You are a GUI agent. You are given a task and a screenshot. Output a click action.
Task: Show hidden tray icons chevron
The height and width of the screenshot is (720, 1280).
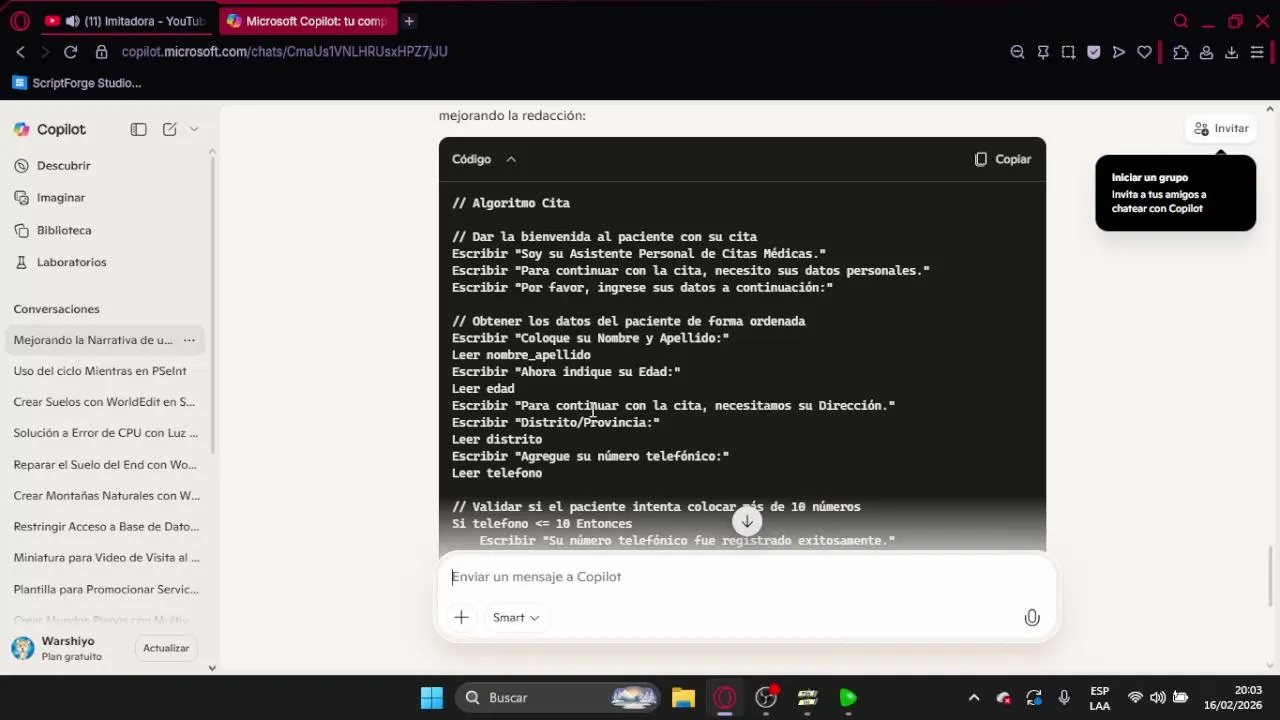pos(974,698)
